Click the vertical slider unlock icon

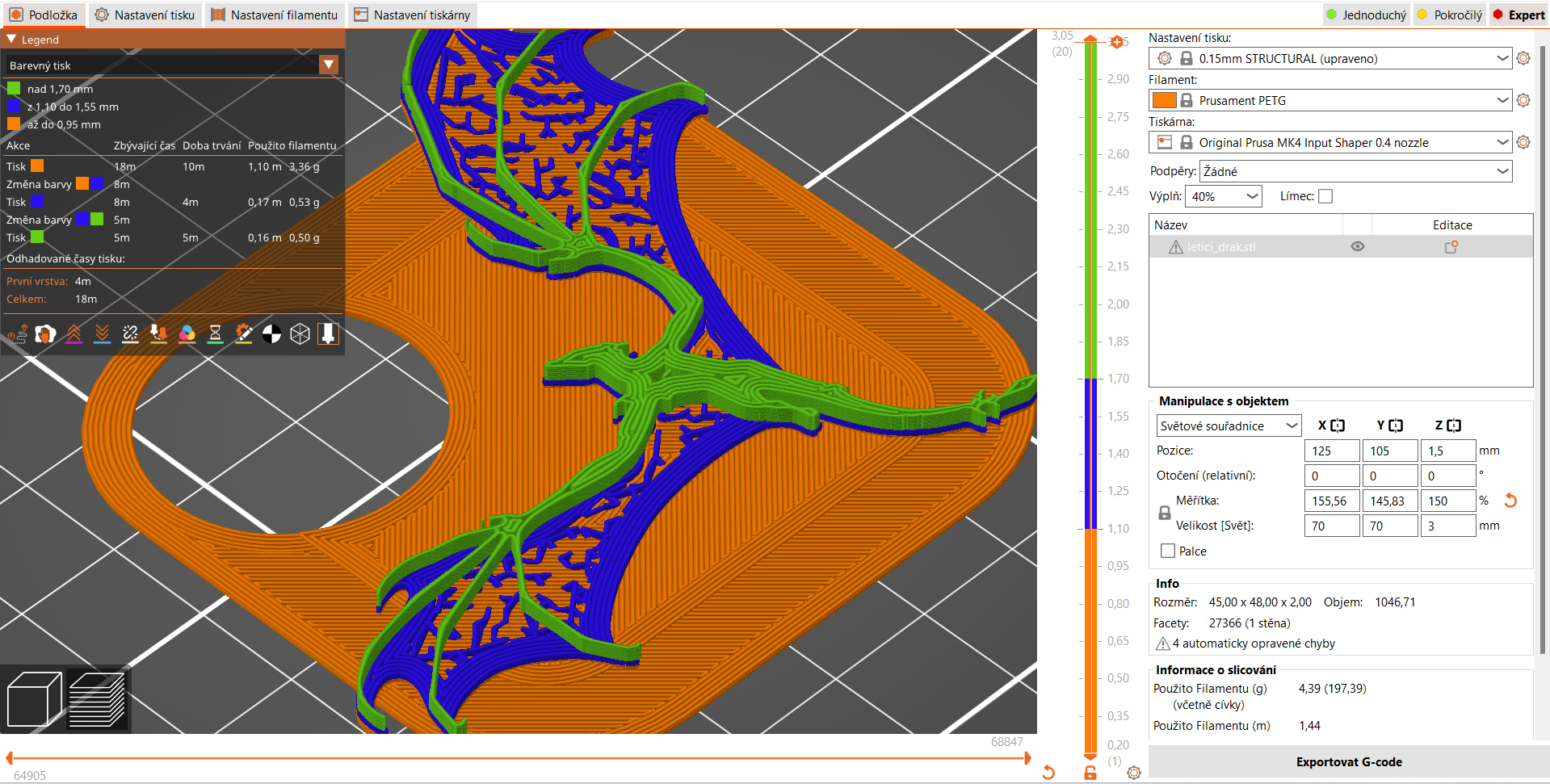1090,773
